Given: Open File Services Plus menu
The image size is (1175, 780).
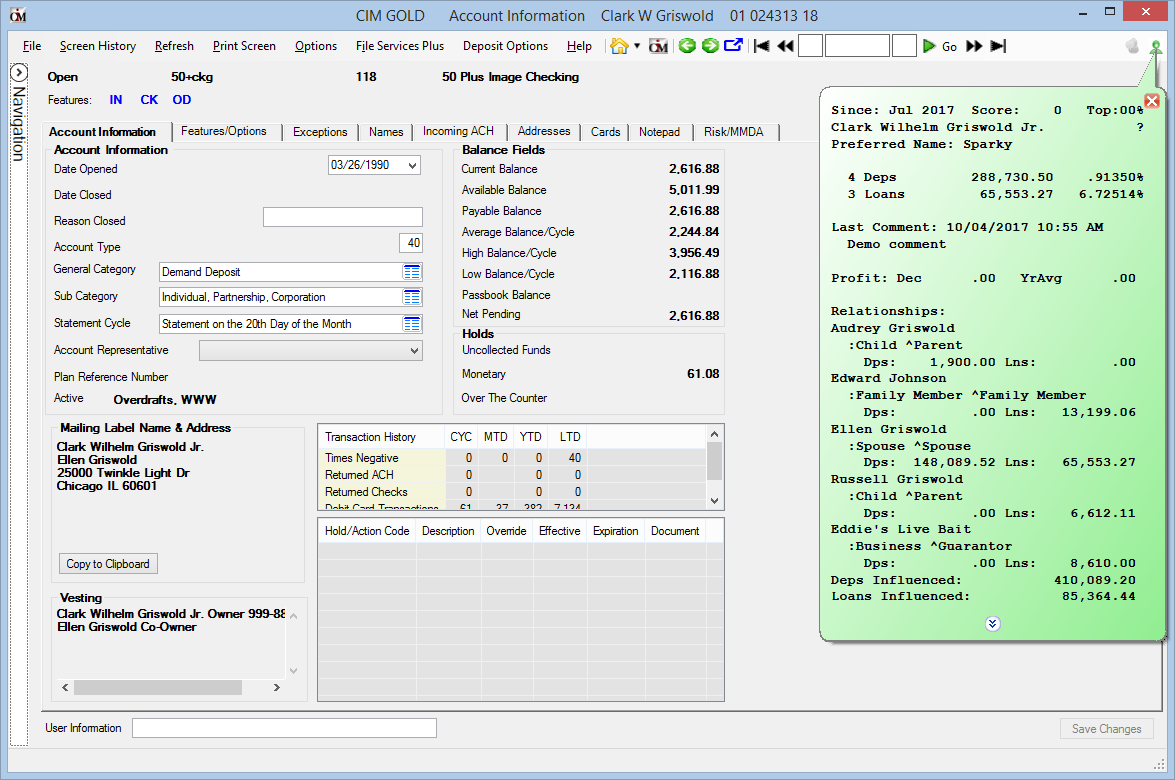Looking at the screenshot, I should tap(400, 46).
